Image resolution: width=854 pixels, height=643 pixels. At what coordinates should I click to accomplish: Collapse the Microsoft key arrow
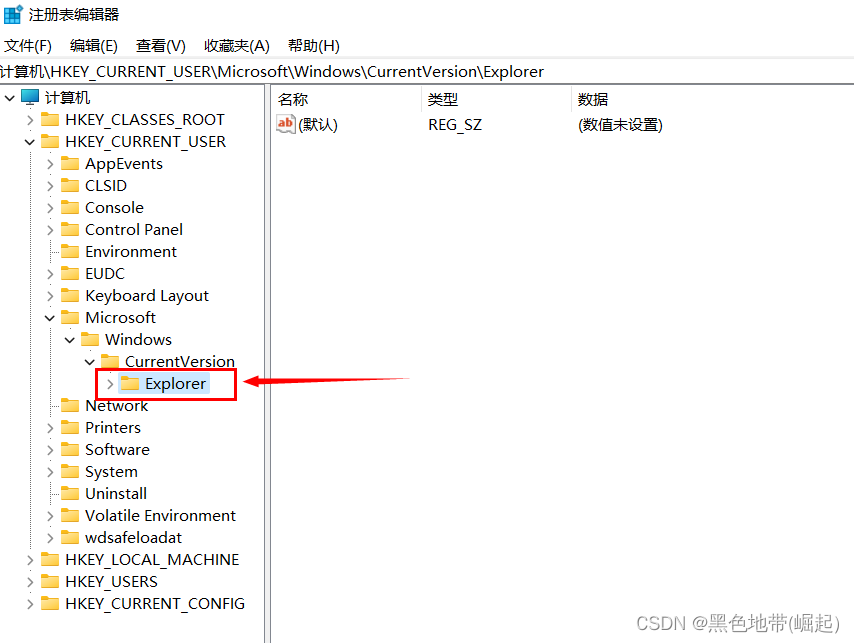pos(50,318)
